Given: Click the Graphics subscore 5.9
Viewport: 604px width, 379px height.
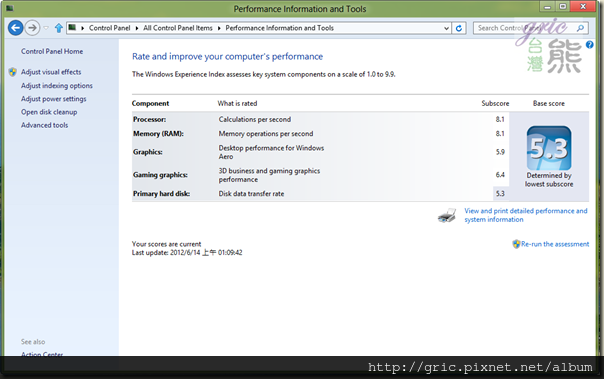Looking at the screenshot, I should [500, 152].
